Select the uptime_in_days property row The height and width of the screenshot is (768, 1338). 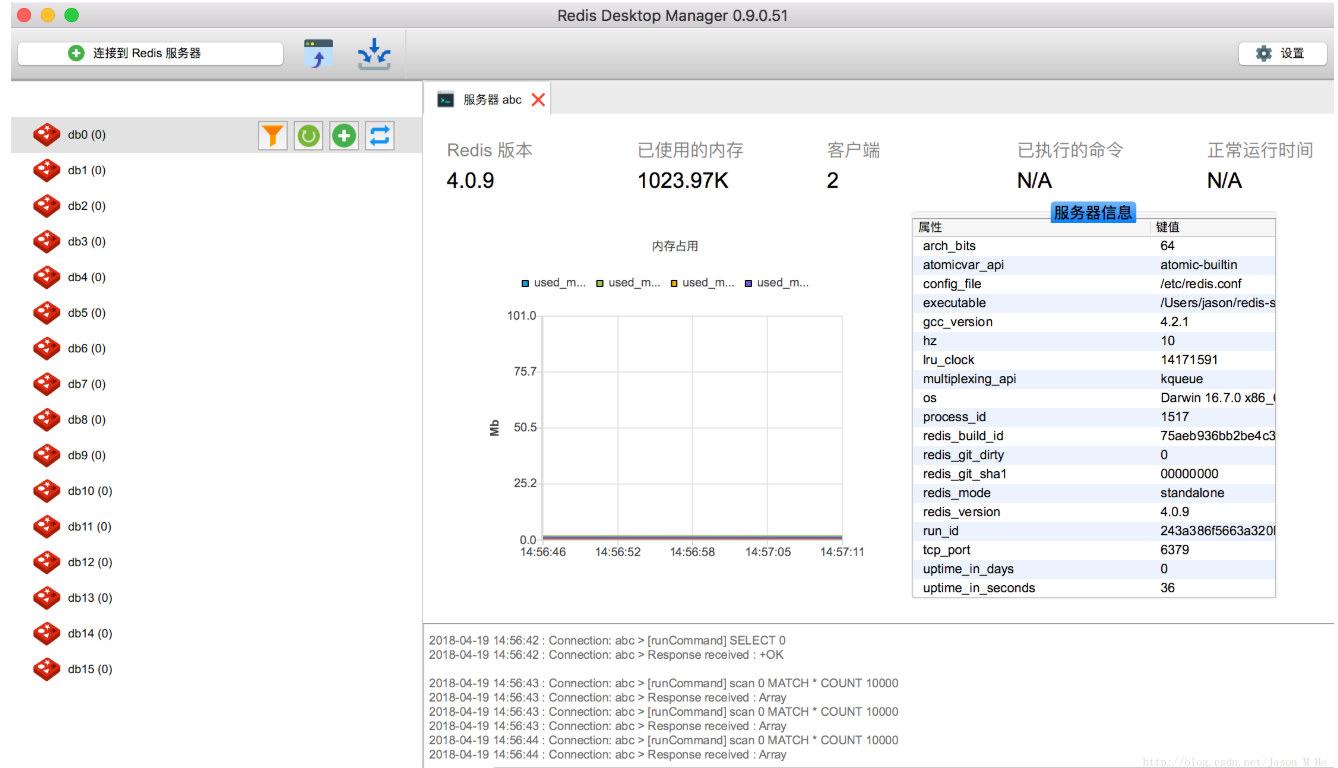pos(1094,569)
